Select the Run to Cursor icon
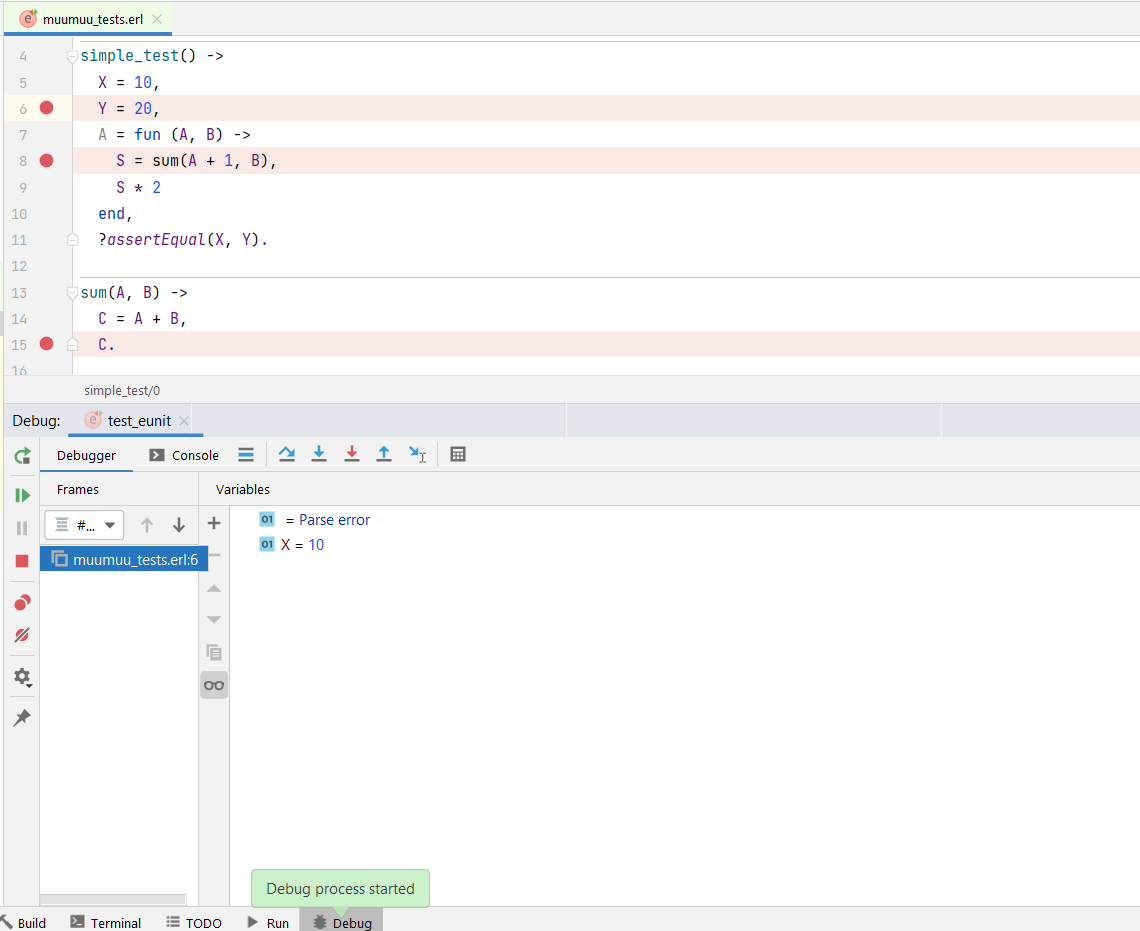This screenshot has height=931, width=1140. coord(418,454)
